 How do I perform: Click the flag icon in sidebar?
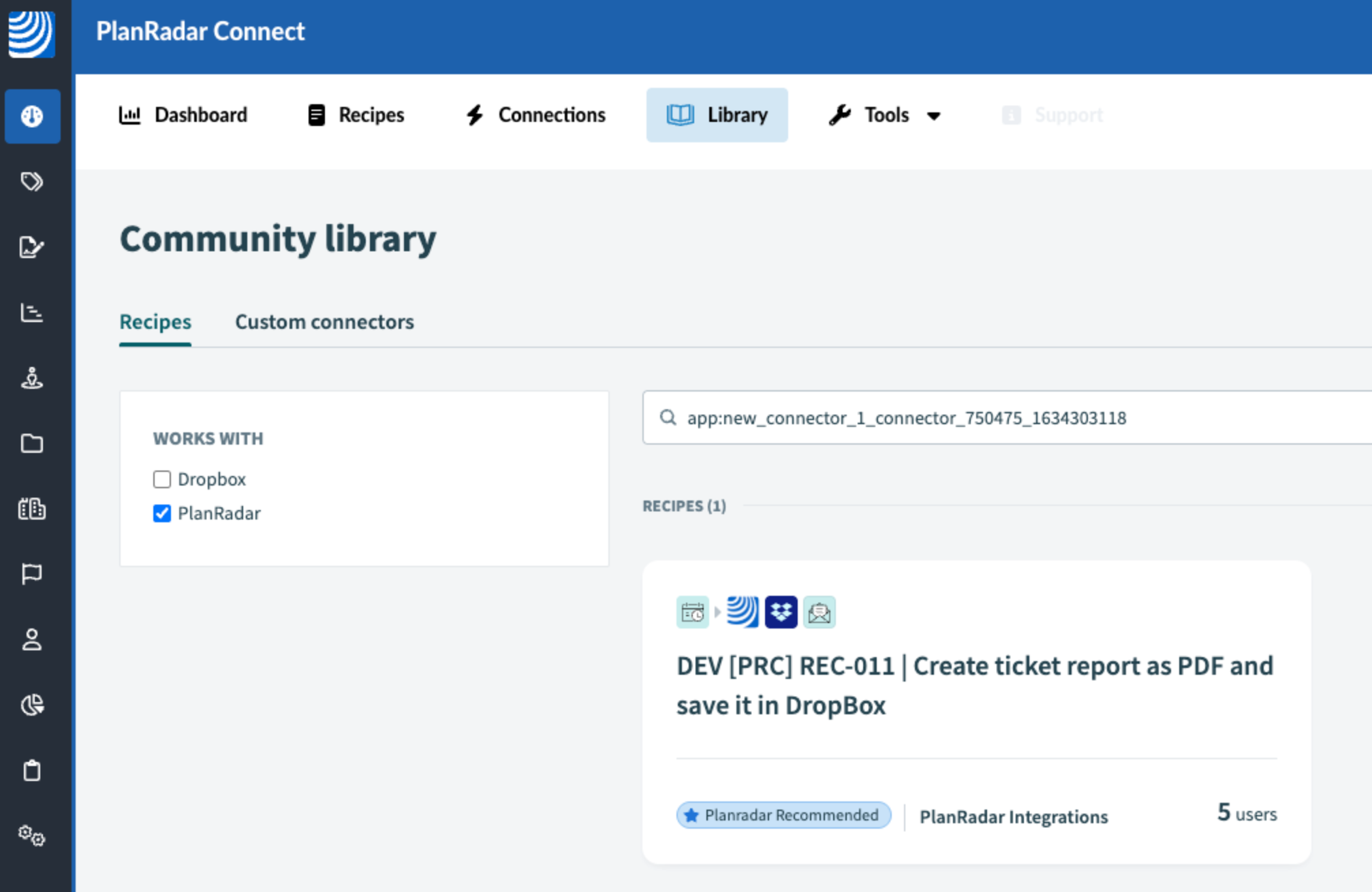[x=32, y=574]
